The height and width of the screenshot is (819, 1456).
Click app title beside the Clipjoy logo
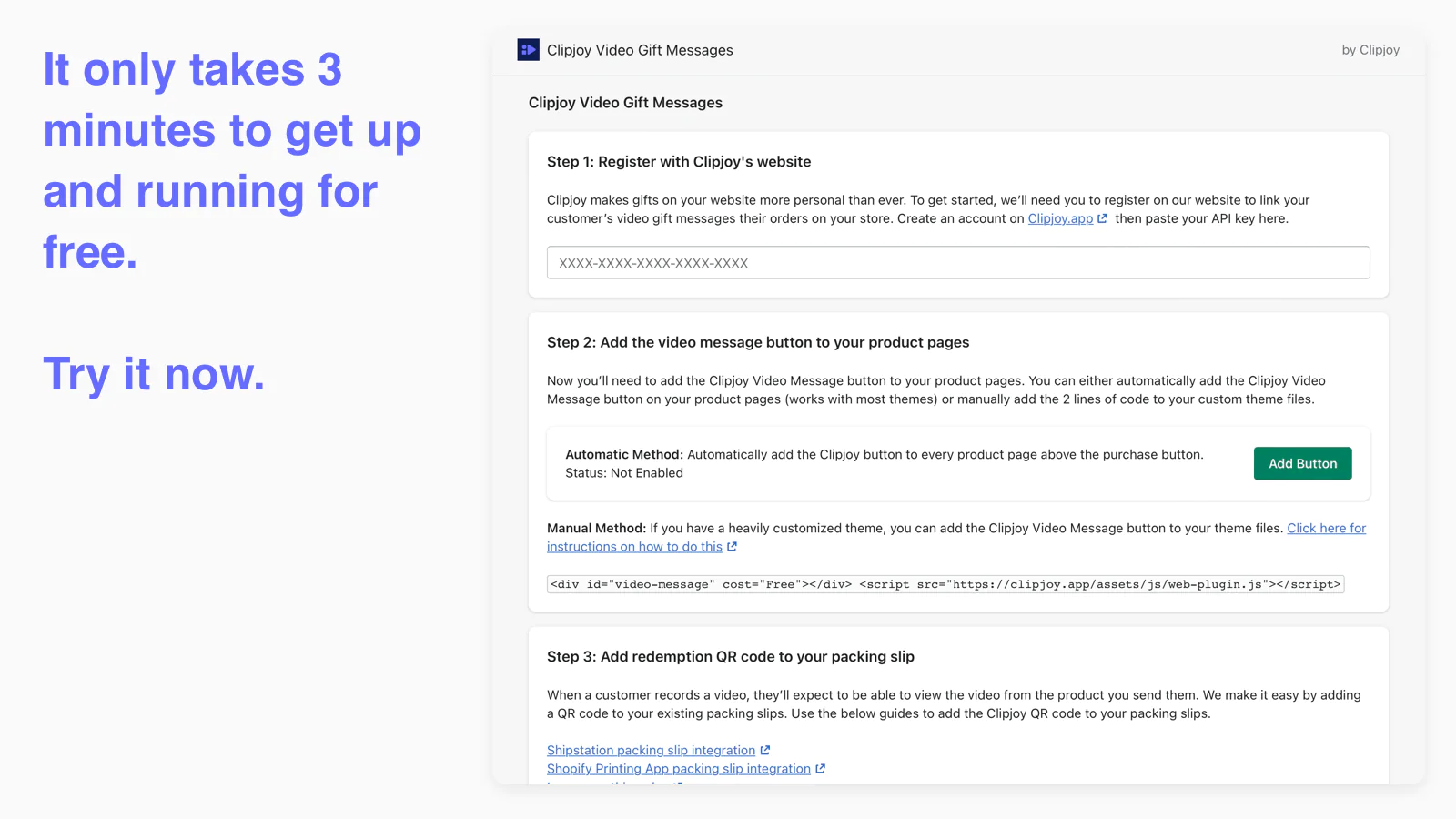click(640, 50)
